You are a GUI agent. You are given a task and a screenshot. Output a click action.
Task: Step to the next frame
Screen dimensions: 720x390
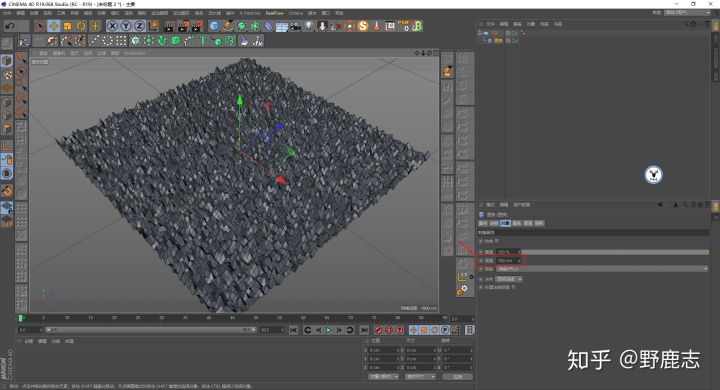tap(339, 330)
